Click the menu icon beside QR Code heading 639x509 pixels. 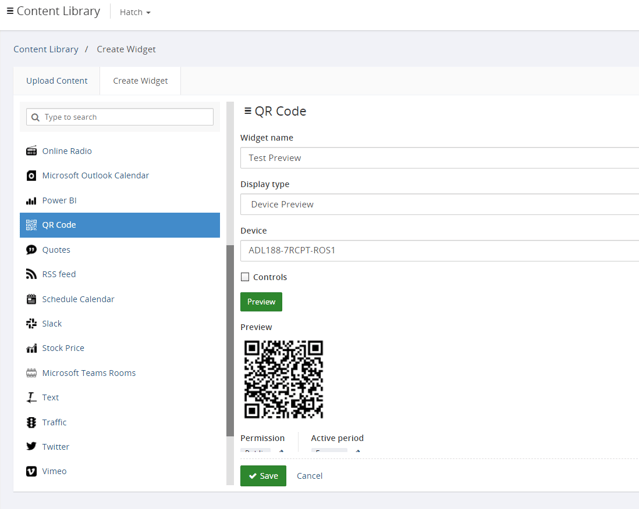tap(247, 111)
